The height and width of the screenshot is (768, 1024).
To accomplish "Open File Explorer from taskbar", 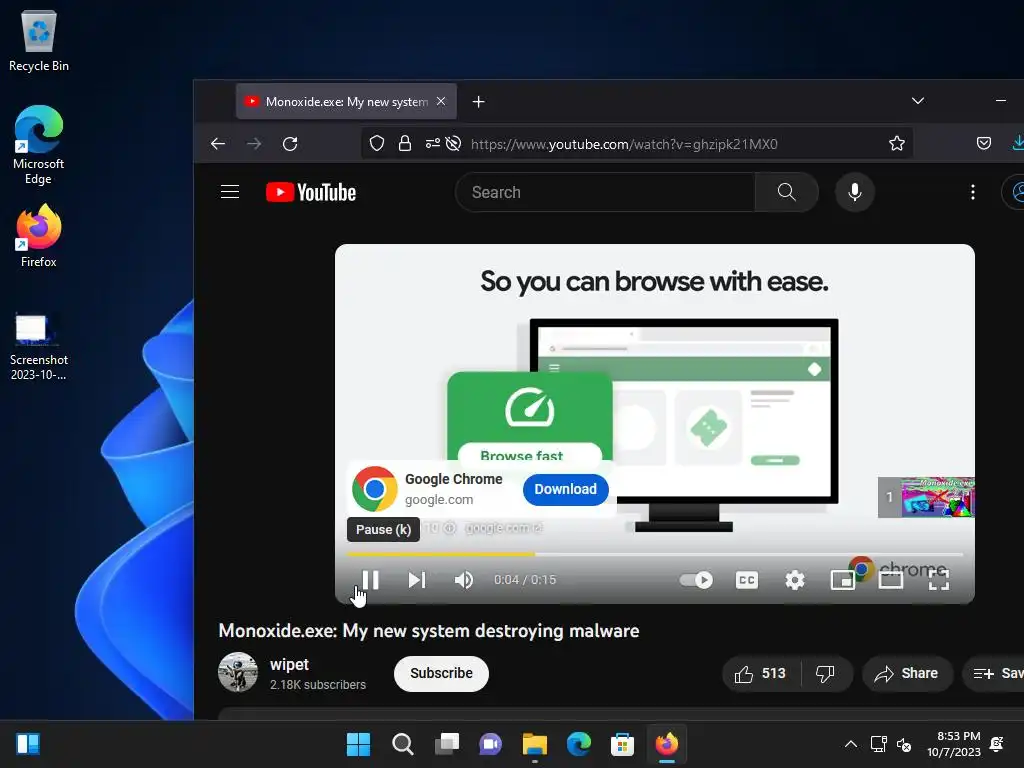I will tap(535, 744).
